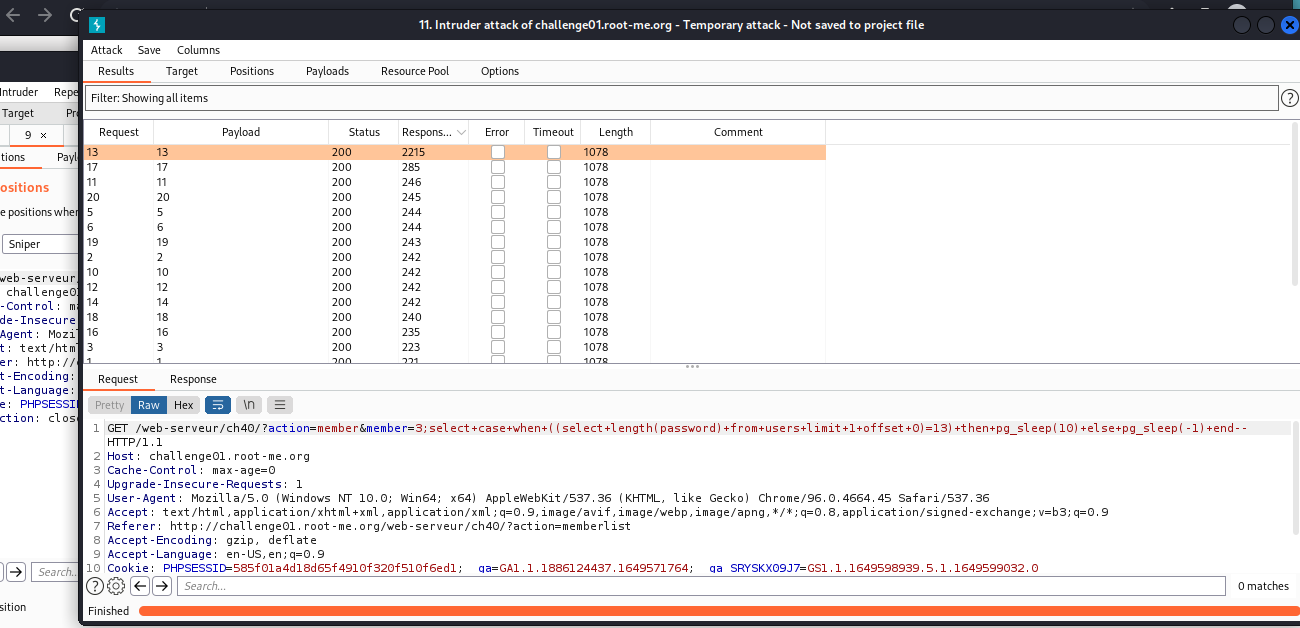Viewport: 1300px width, 628px height.
Task: Click browser back arrow at top left
Action: click(x=12, y=15)
